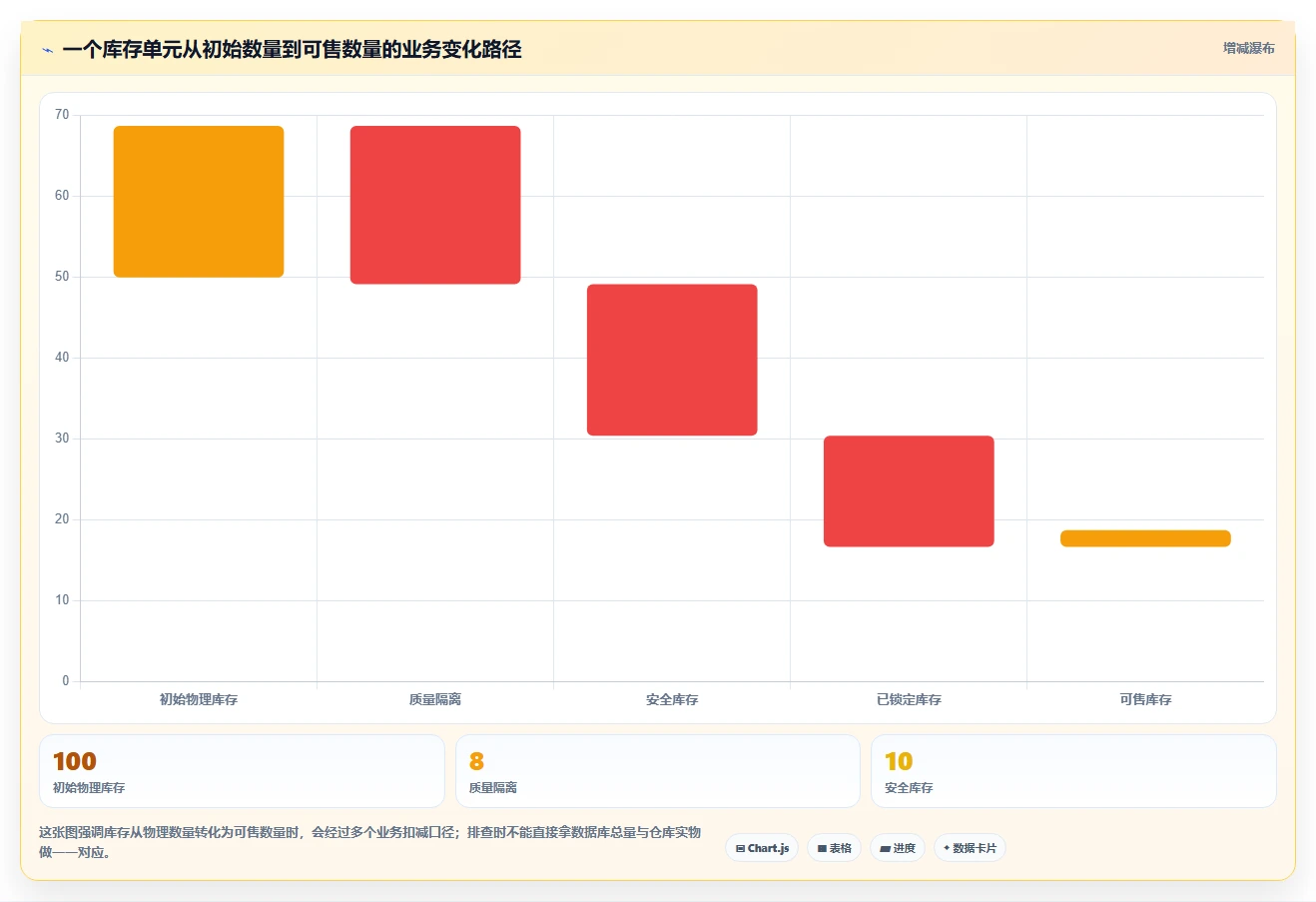Click the orange 初始物理库存 bar
Screen dimensions: 1316x902
tap(199, 202)
